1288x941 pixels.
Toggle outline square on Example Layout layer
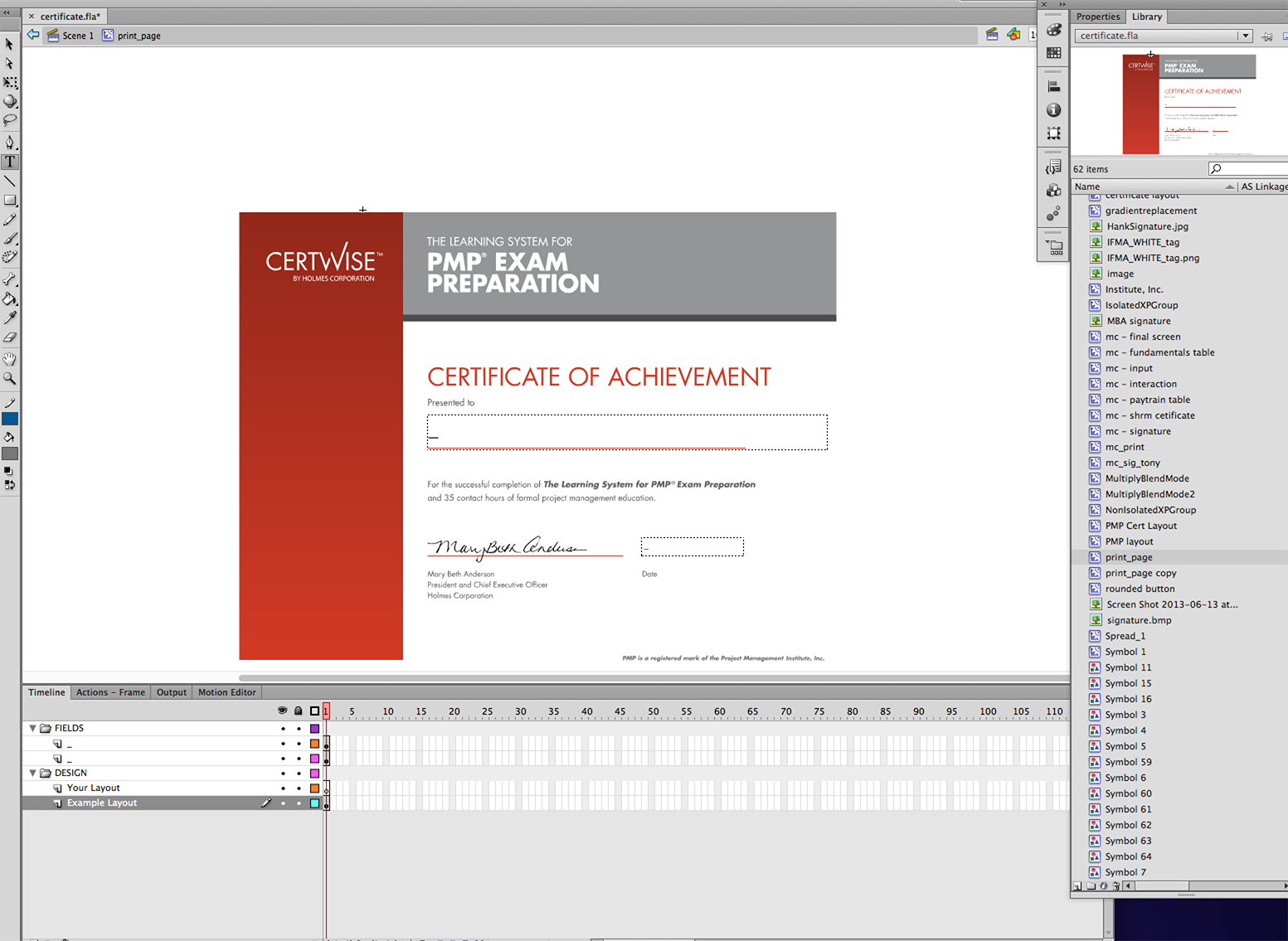314,803
